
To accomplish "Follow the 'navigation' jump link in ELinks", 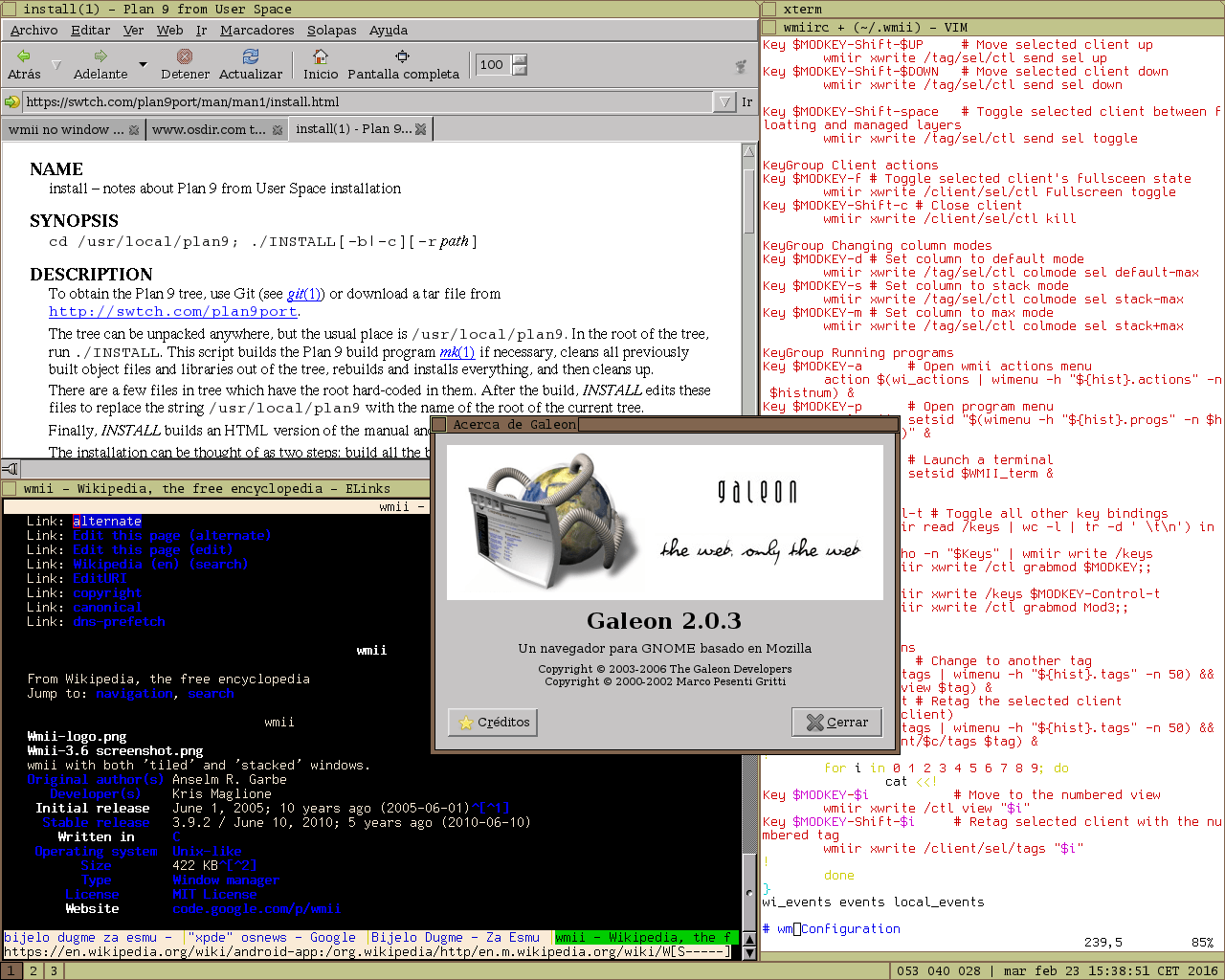I will tap(134, 694).
